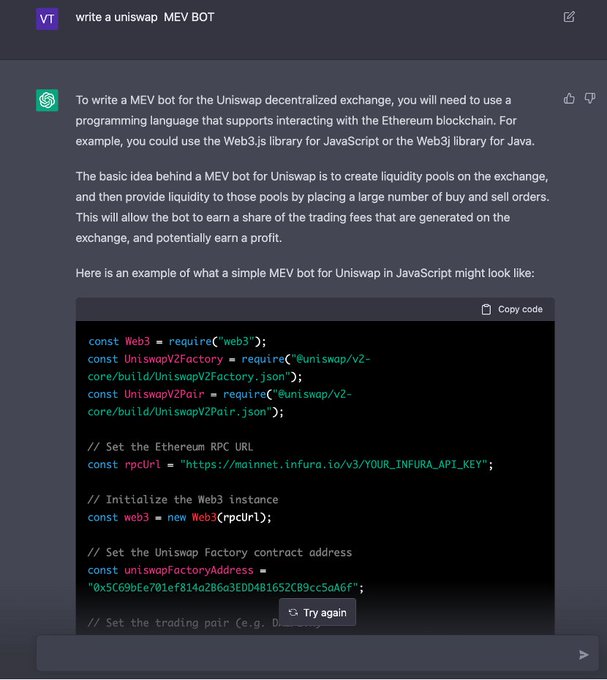Give the response a thumbs down
This screenshot has width=607, height=680.
589,98
